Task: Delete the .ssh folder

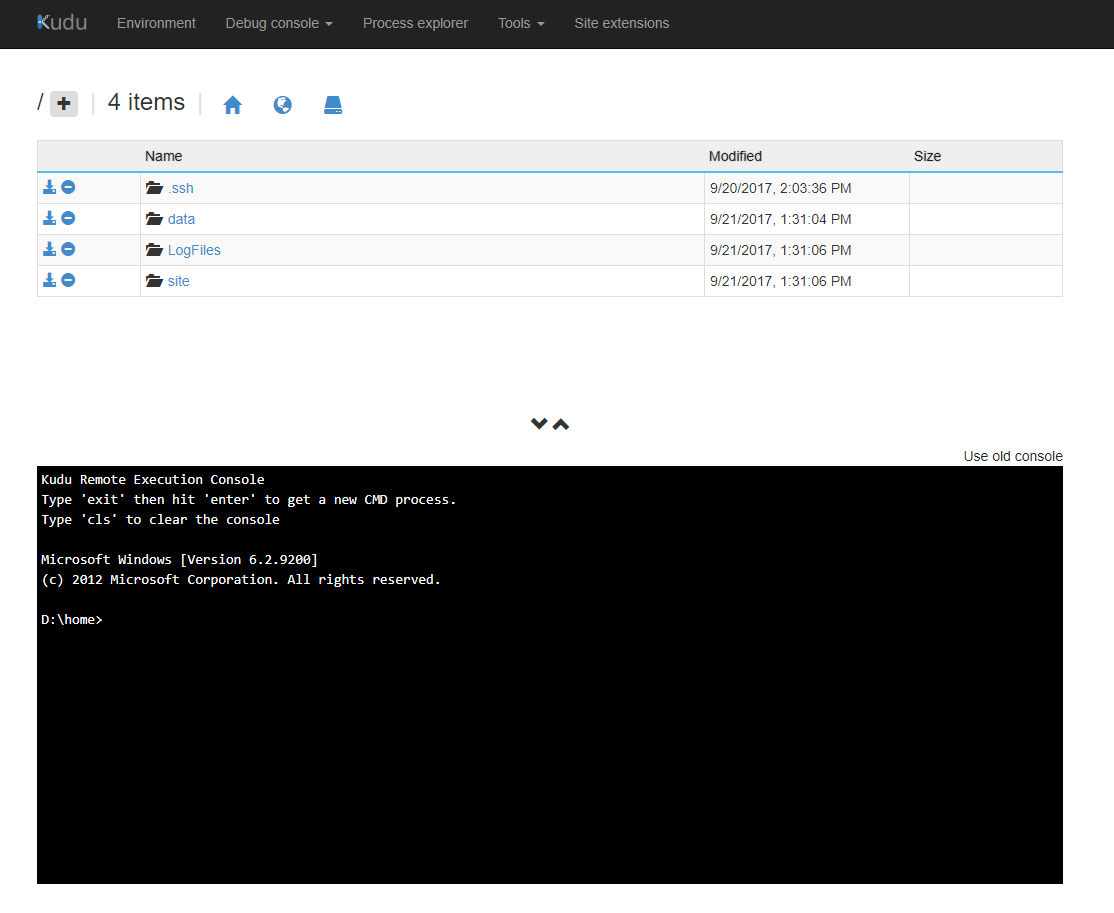Action: pyautogui.click(x=68, y=187)
